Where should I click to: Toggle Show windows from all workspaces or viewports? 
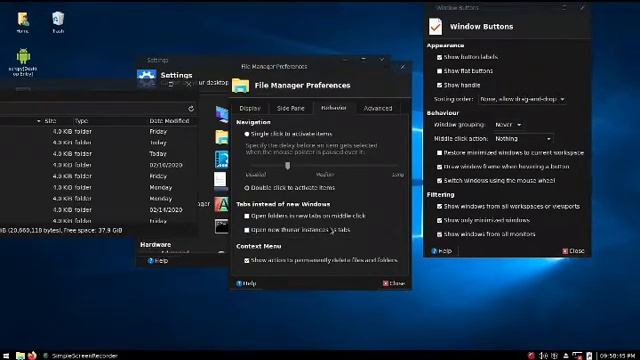(x=440, y=207)
